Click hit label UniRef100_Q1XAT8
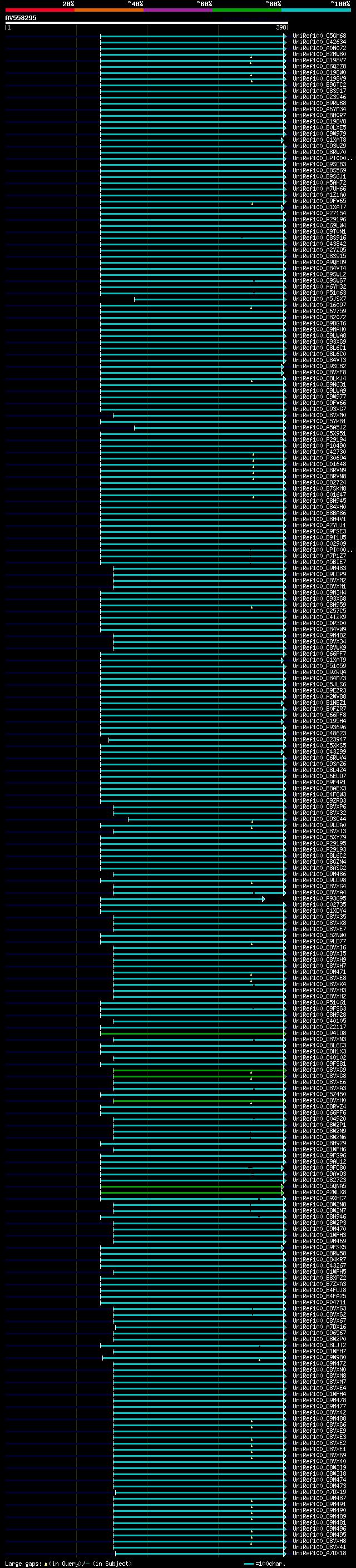Viewport: 356px width, 1568px height. (319, 140)
